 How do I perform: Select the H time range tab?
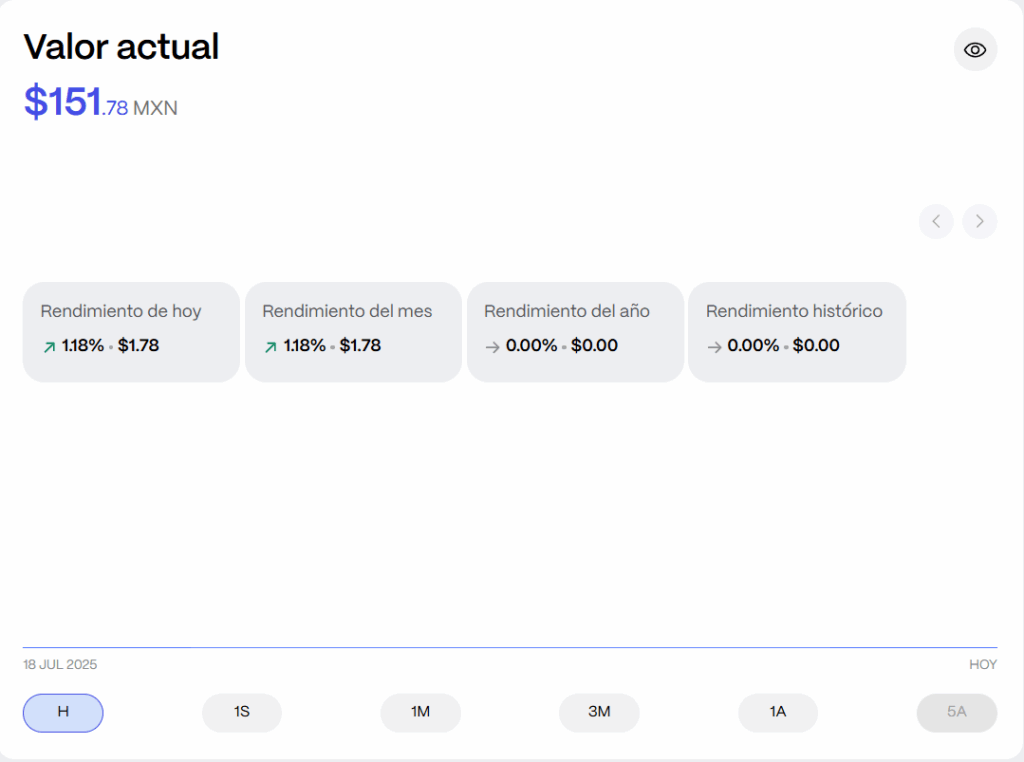63,713
